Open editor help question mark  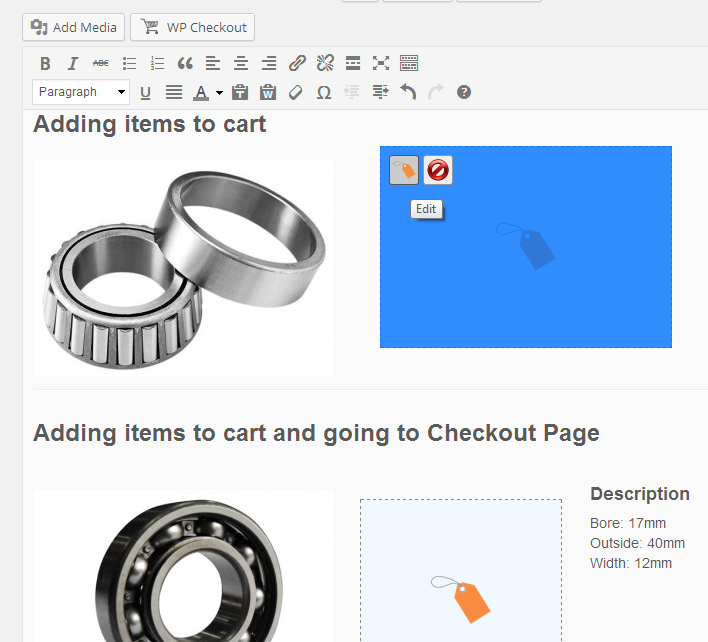[x=464, y=92]
